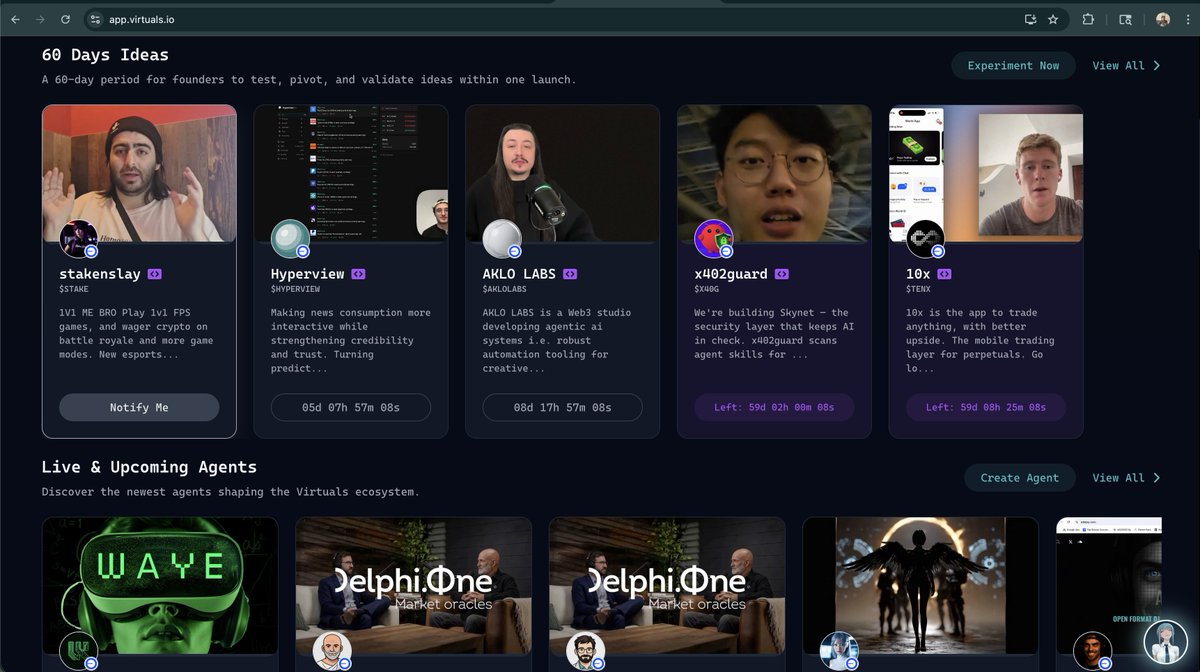Open View All for 60 Days Ideas

click(1118, 66)
